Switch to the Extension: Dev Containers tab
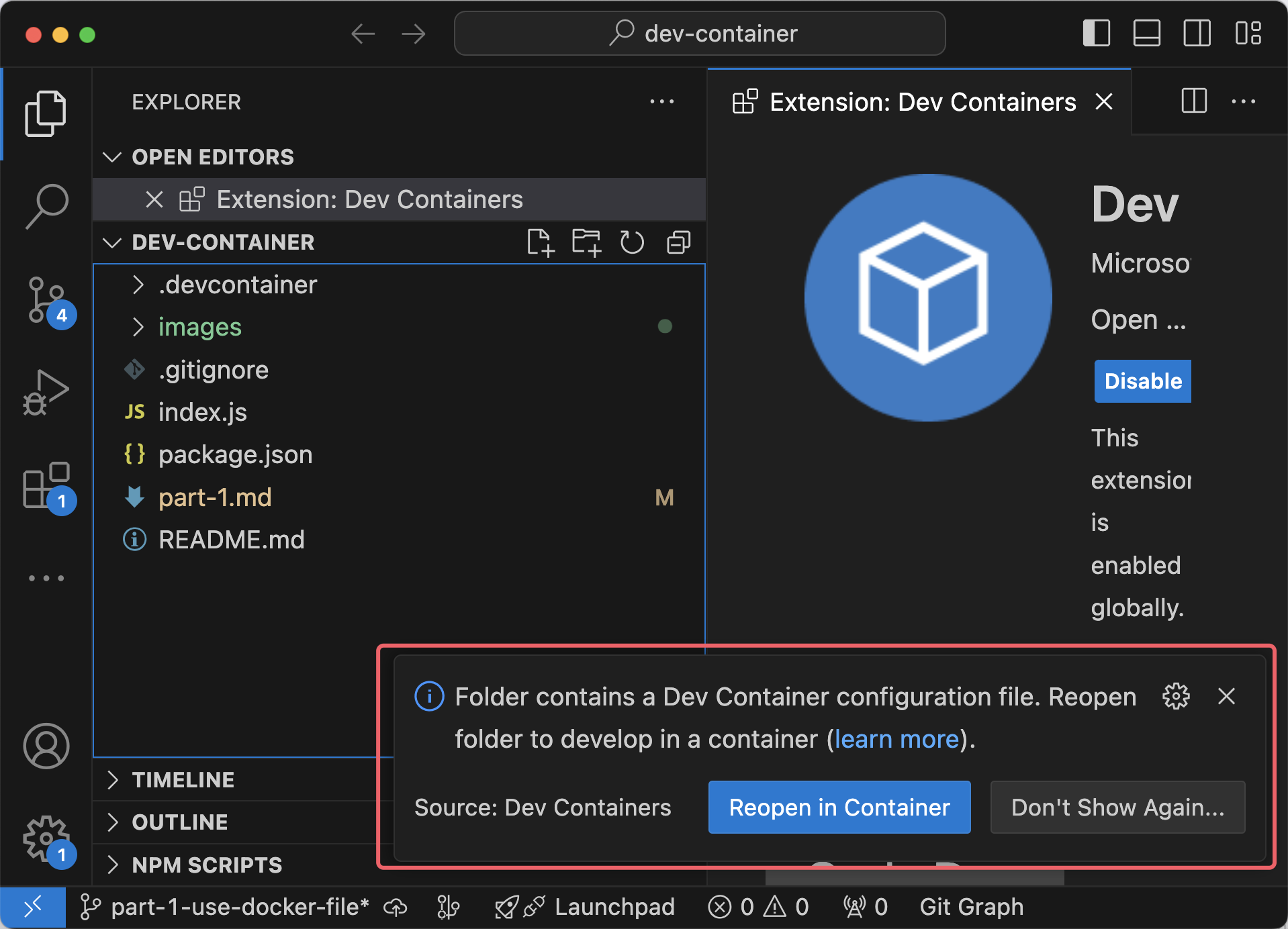 921,101
